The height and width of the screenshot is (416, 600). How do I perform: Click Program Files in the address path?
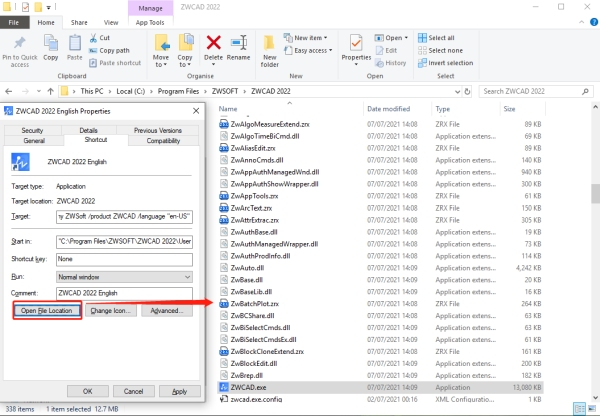click(178, 91)
